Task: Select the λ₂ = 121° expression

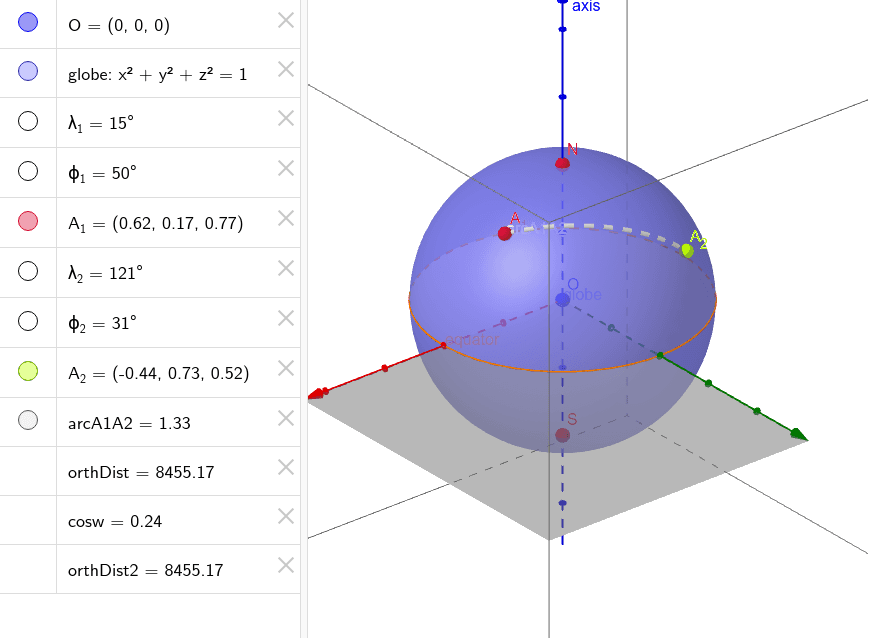Action: point(105,273)
